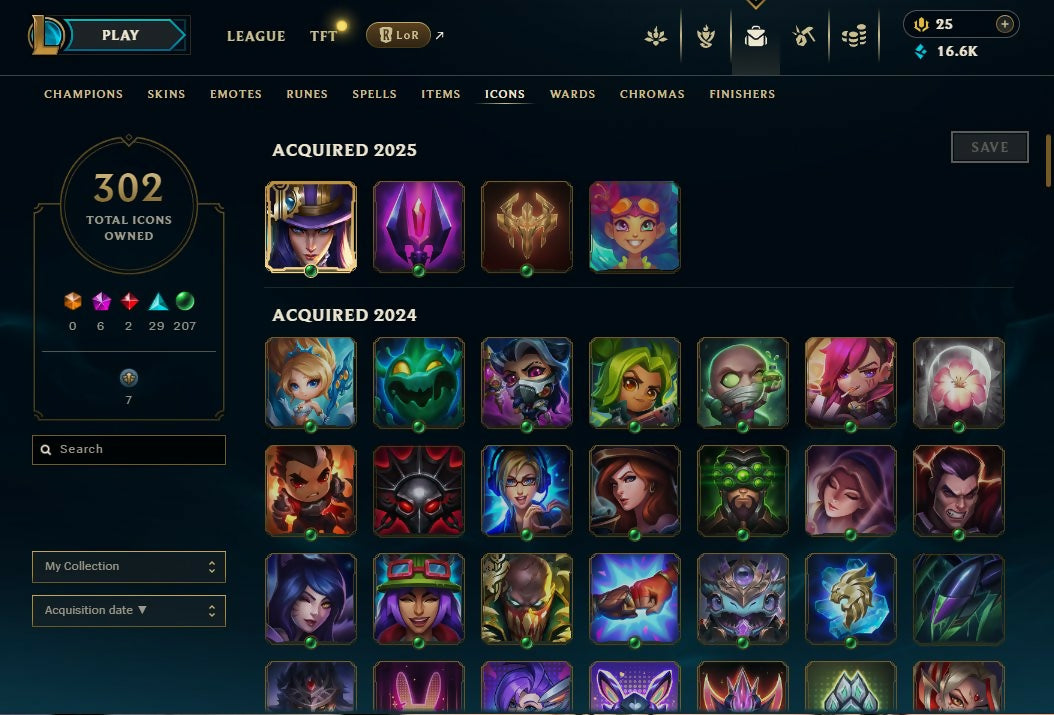The width and height of the screenshot is (1054, 715).
Task: Select the golden crest icon from 2025
Action: (x=526, y=227)
